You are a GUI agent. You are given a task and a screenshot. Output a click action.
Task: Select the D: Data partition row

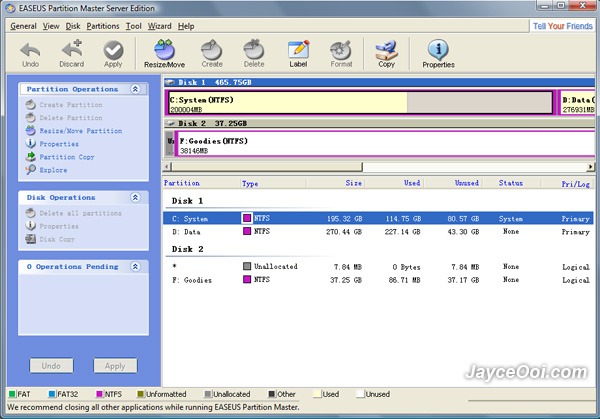pos(378,232)
